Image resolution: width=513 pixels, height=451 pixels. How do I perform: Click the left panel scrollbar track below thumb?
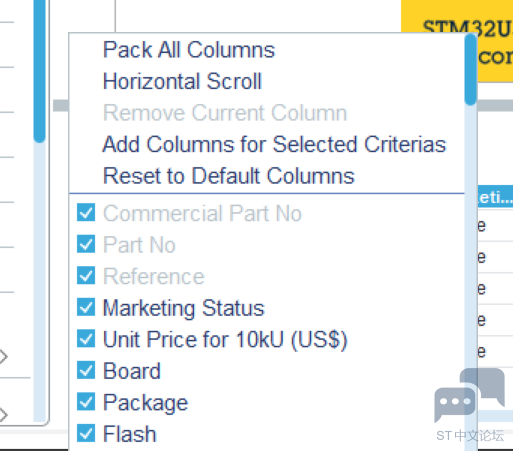point(39,283)
